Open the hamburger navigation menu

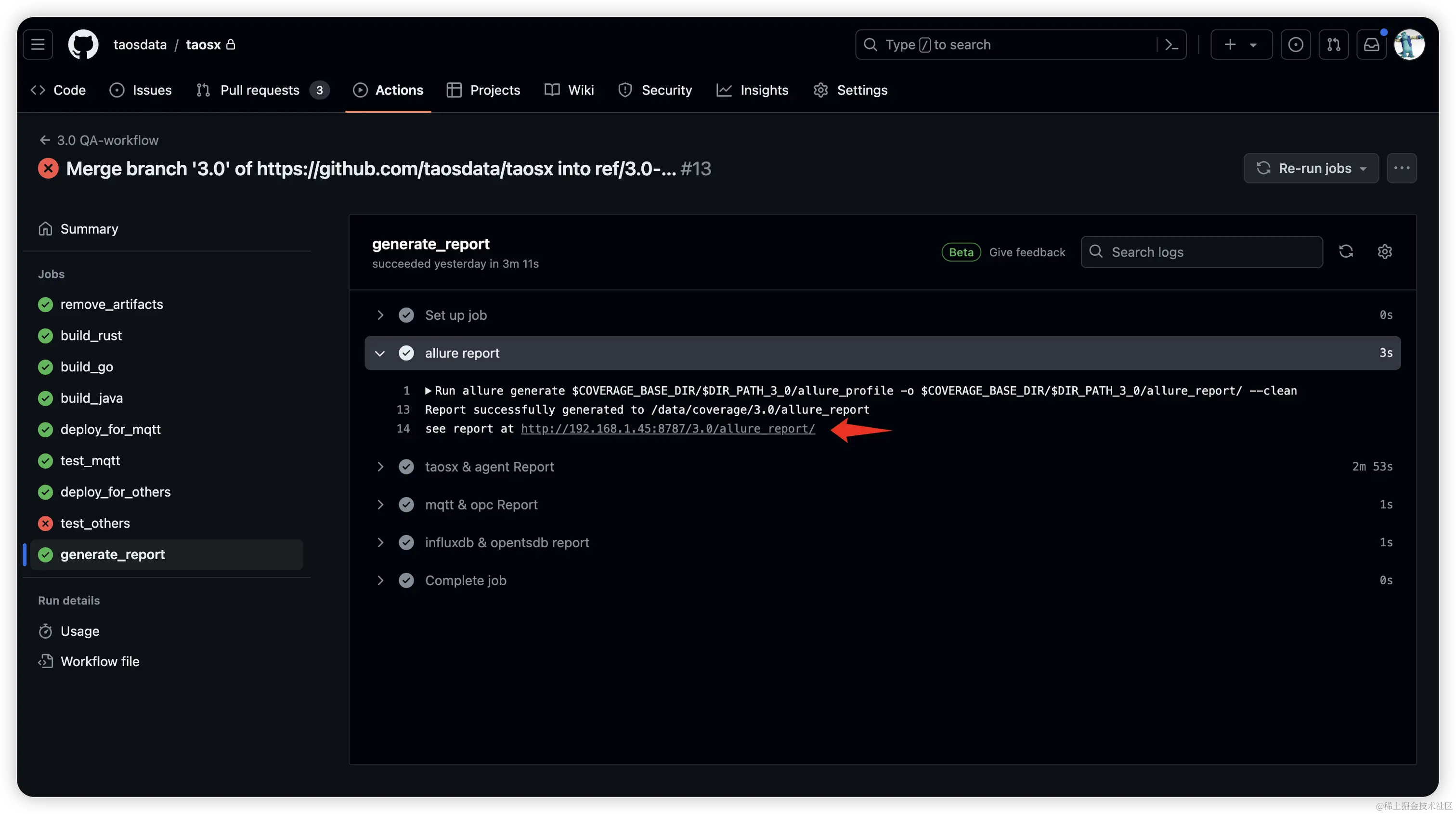click(38, 45)
